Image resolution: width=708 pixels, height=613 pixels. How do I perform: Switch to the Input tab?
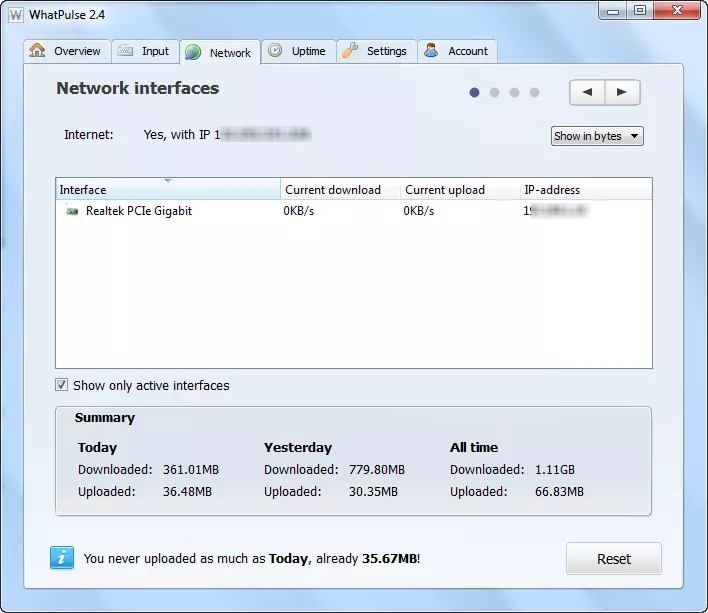click(145, 51)
